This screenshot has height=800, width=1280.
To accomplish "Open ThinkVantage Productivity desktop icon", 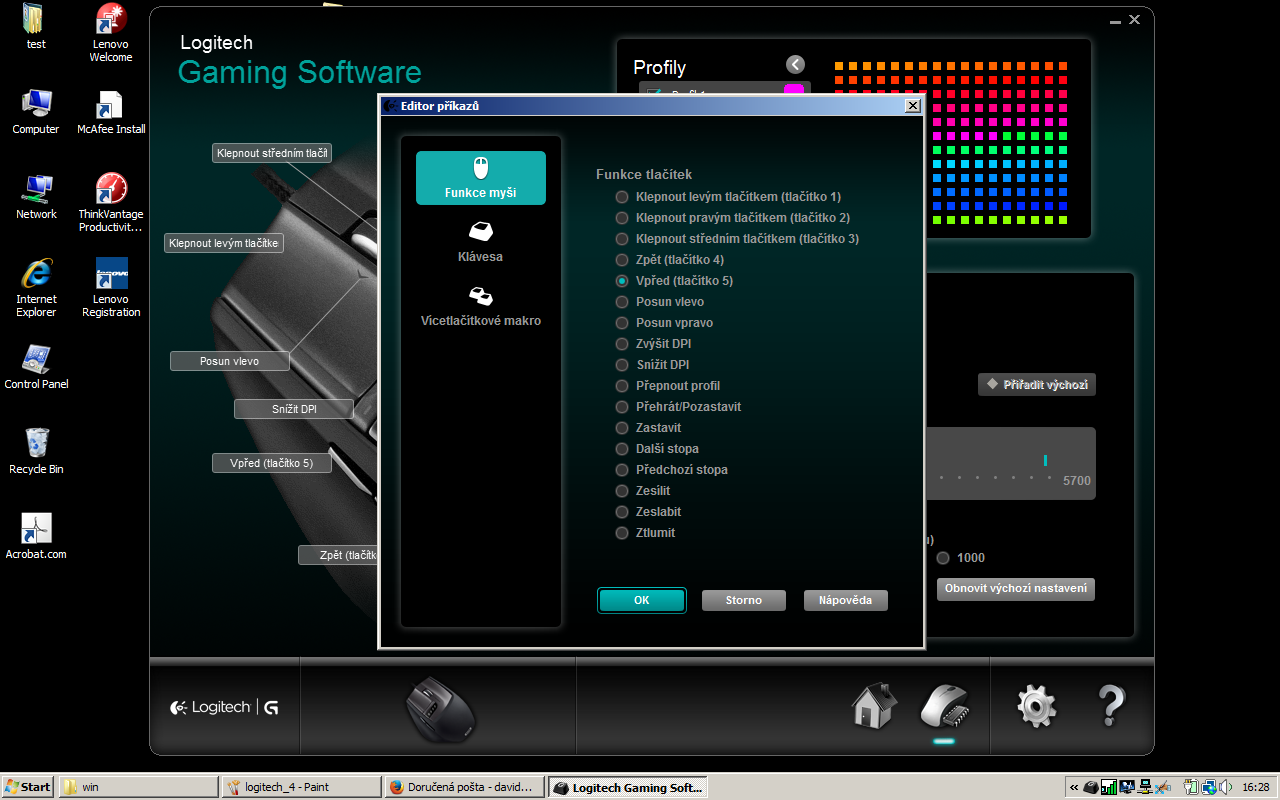I will click(111, 203).
